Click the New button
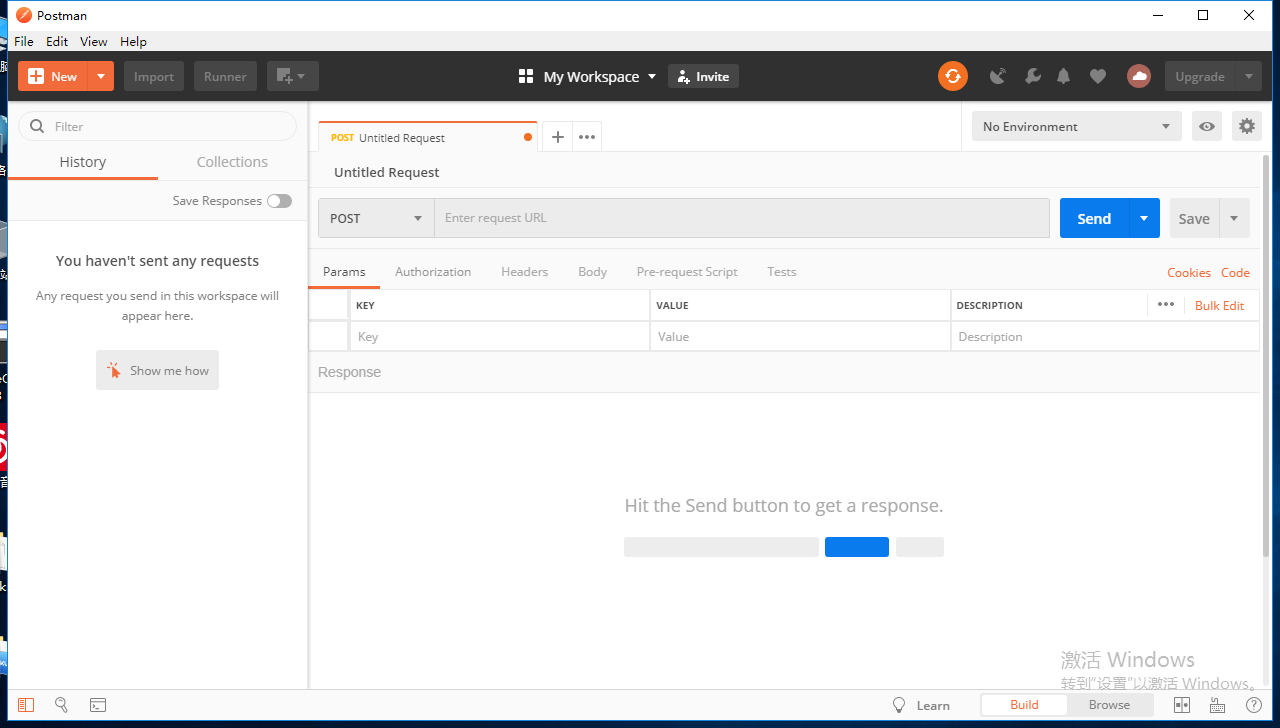 pos(53,76)
